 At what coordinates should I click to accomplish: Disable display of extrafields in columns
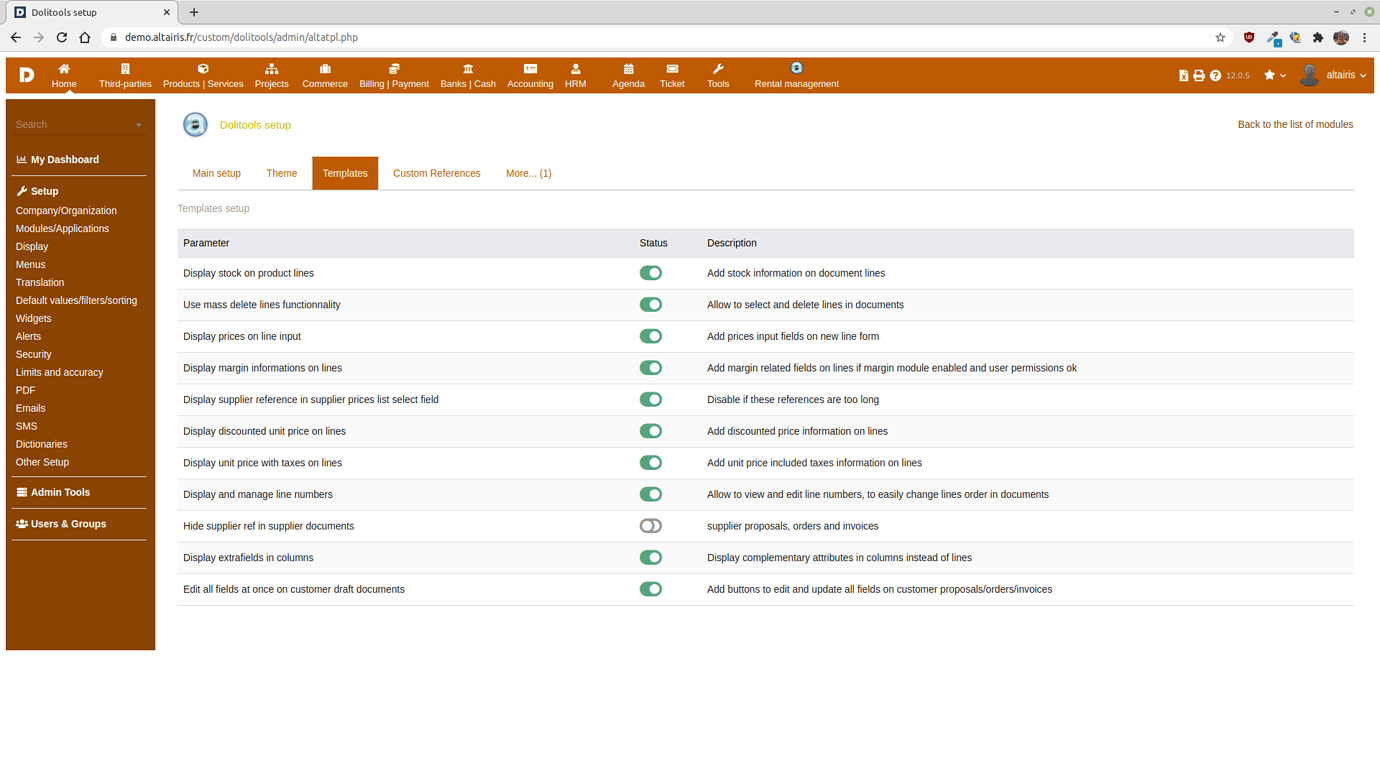pos(650,557)
